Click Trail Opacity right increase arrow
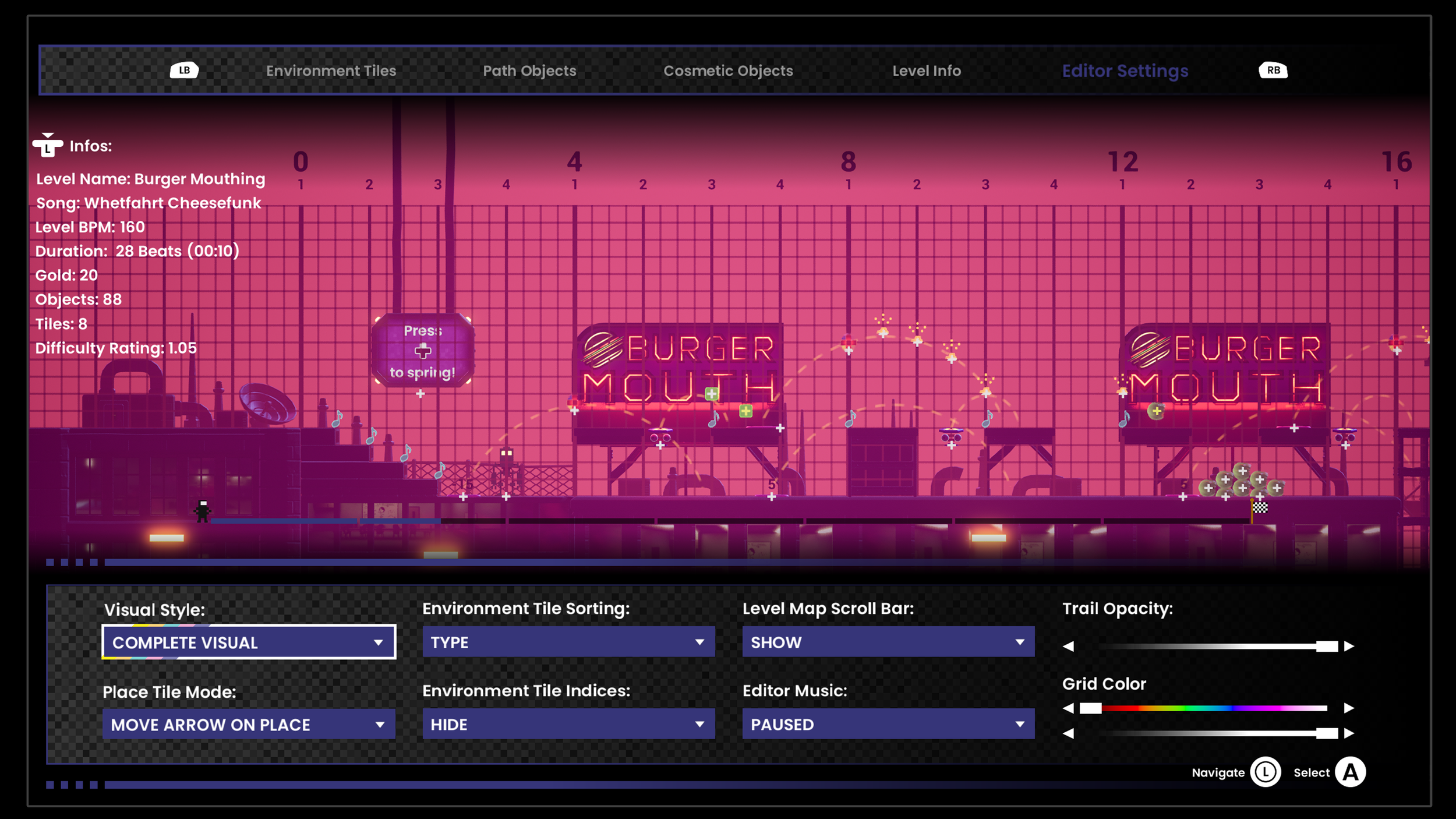 click(x=1349, y=646)
